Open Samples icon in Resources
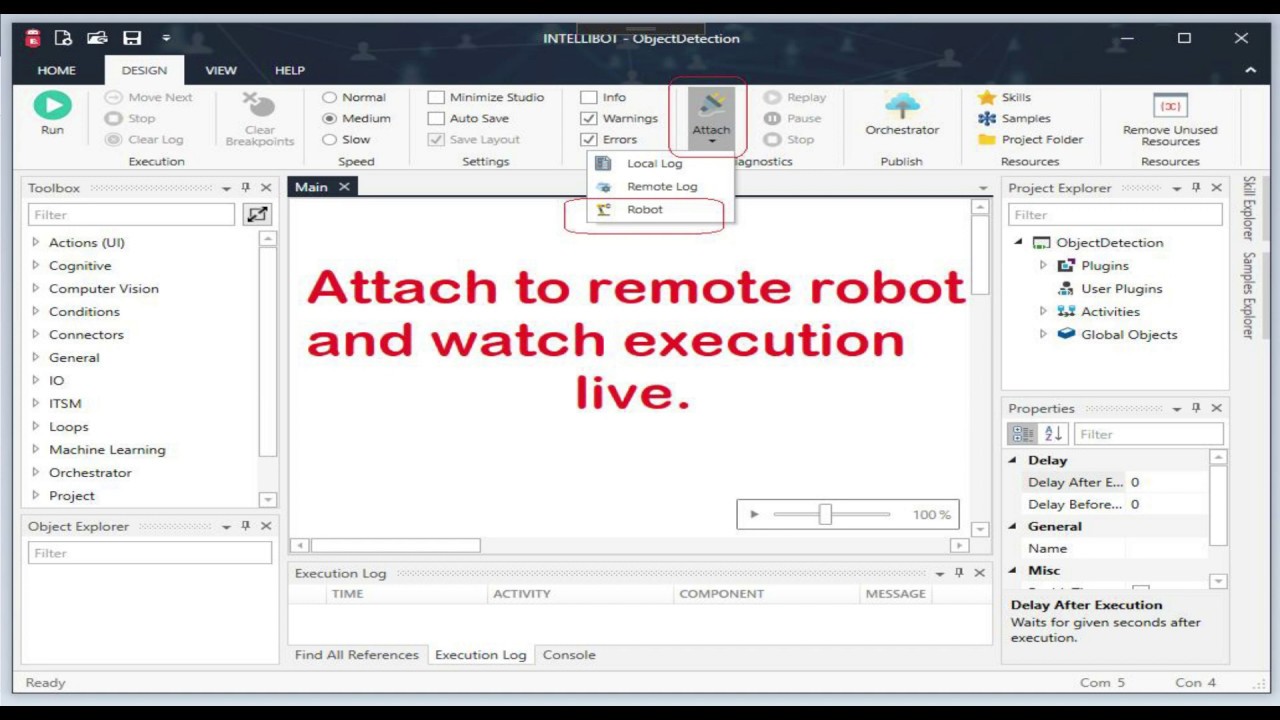This screenshot has height=720, width=1280. (x=987, y=118)
